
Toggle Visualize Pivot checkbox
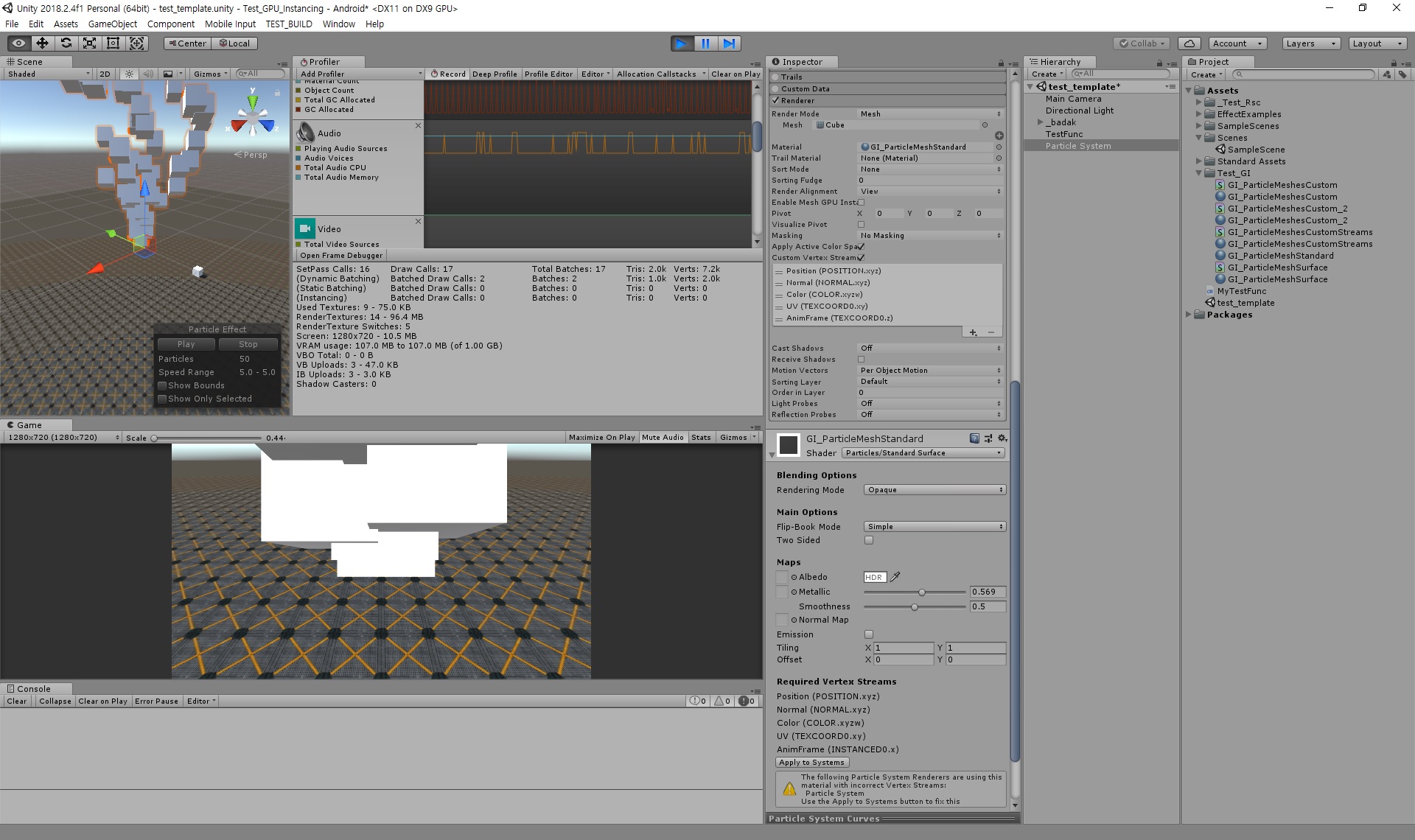[861, 225]
